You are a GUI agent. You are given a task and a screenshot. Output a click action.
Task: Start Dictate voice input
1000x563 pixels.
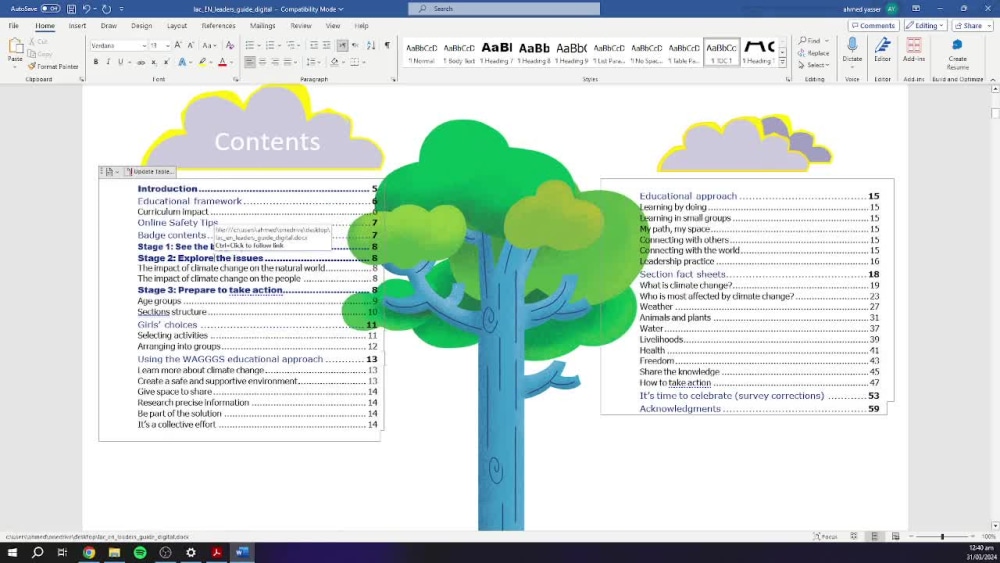tap(852, 50)
